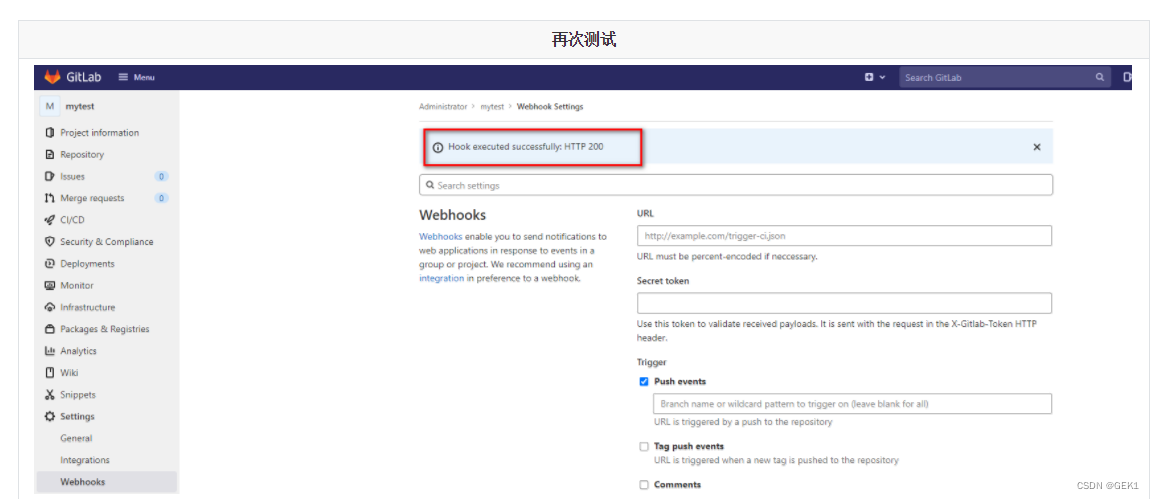Go to Merge requests in sidebar
The height and width of the screenshot is (499, 1154).
click(x=92, y=198)
